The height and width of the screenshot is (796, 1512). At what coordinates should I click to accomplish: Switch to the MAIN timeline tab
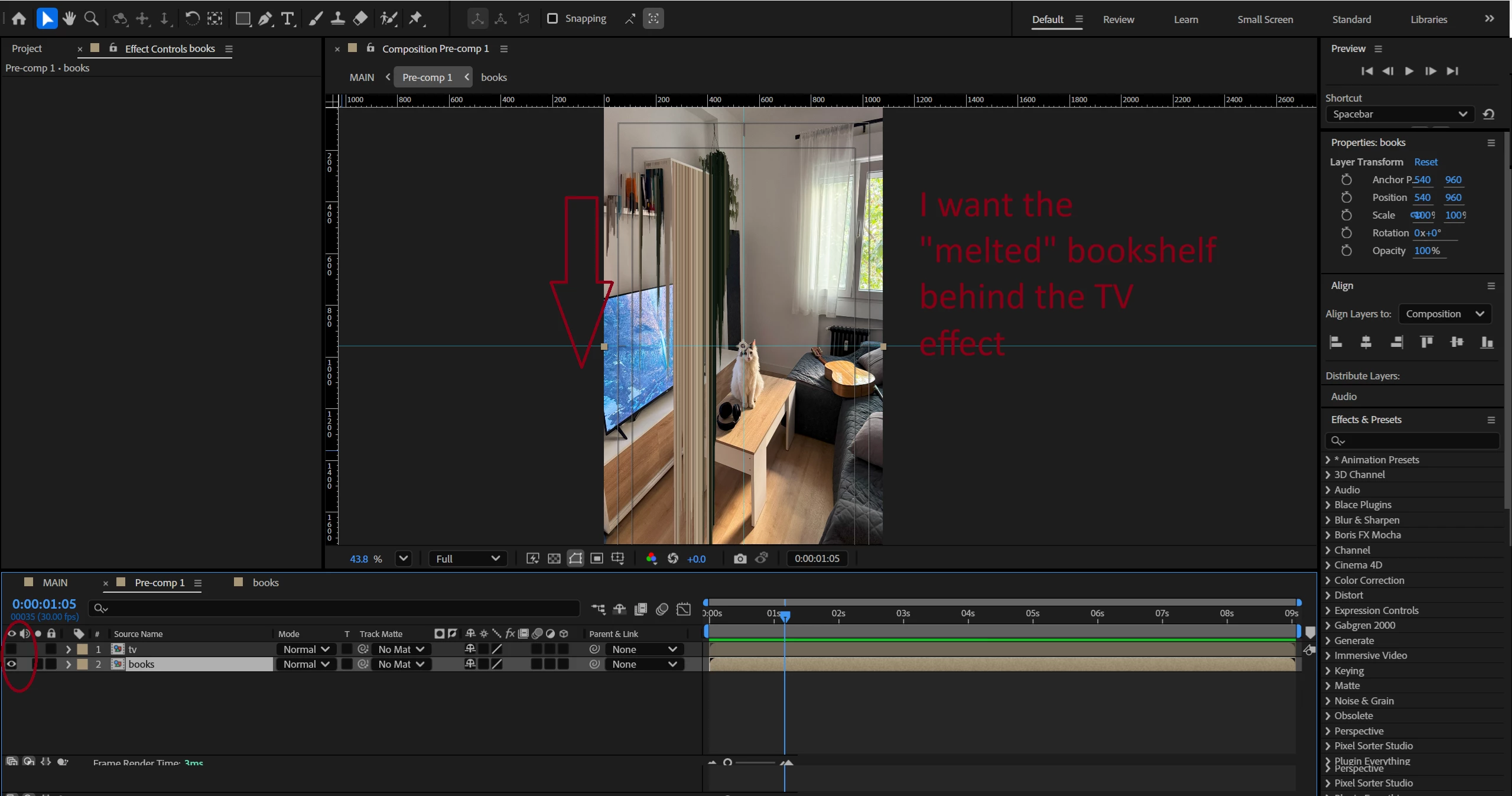coord(55,583)
